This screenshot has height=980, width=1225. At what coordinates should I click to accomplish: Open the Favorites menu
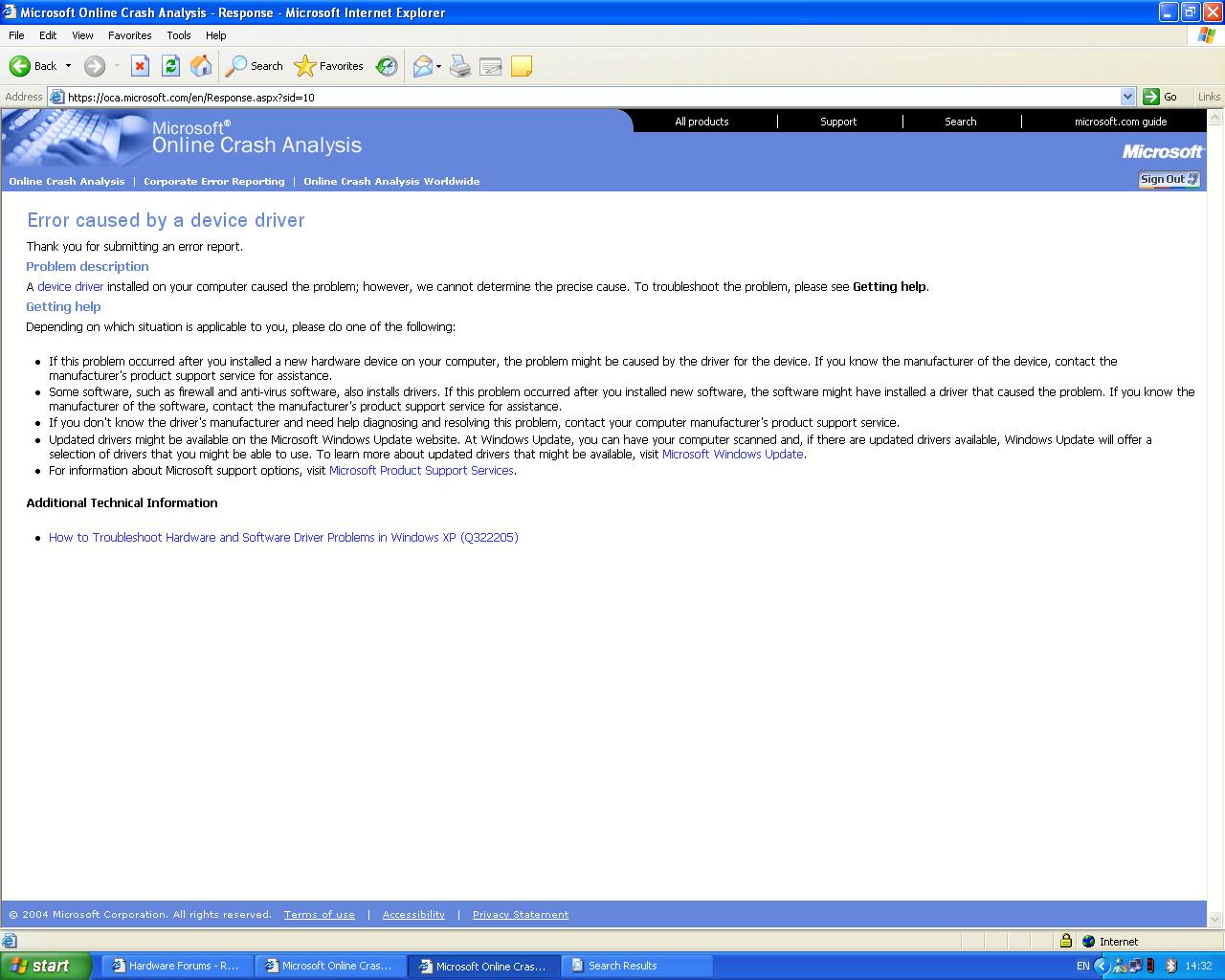129,35
